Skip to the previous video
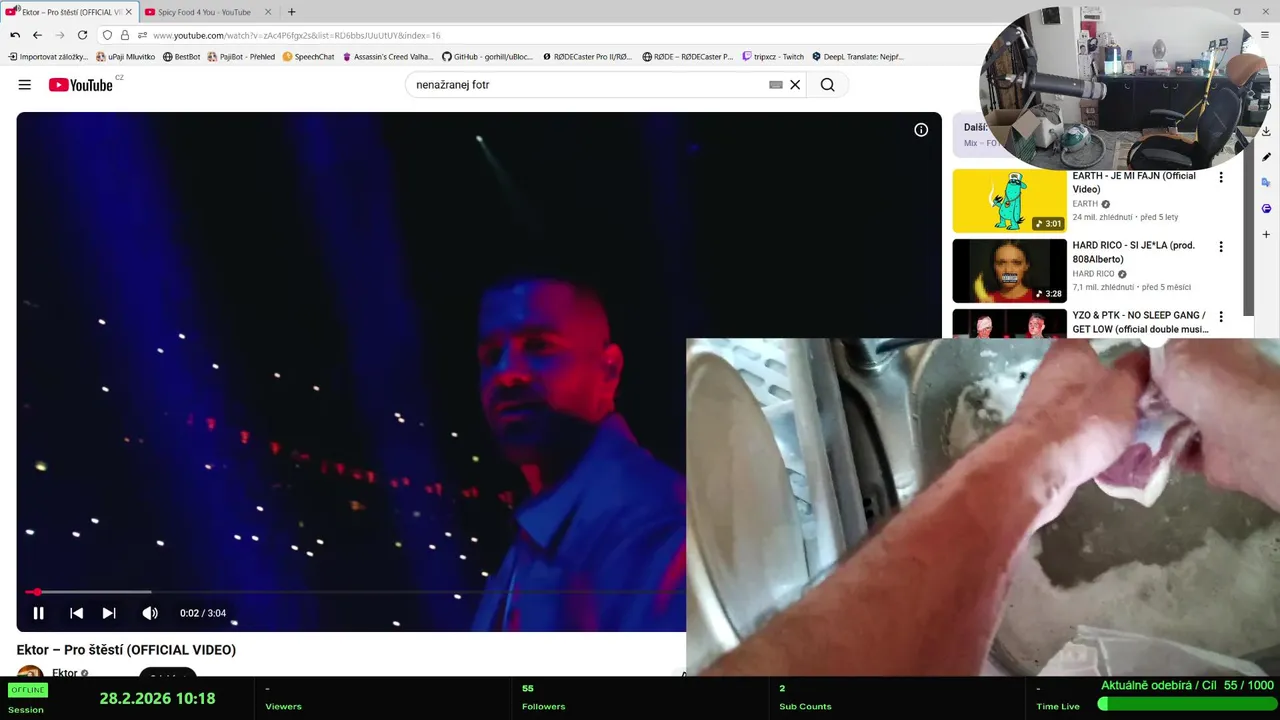1280x720 pixels. tap(76, 613)
